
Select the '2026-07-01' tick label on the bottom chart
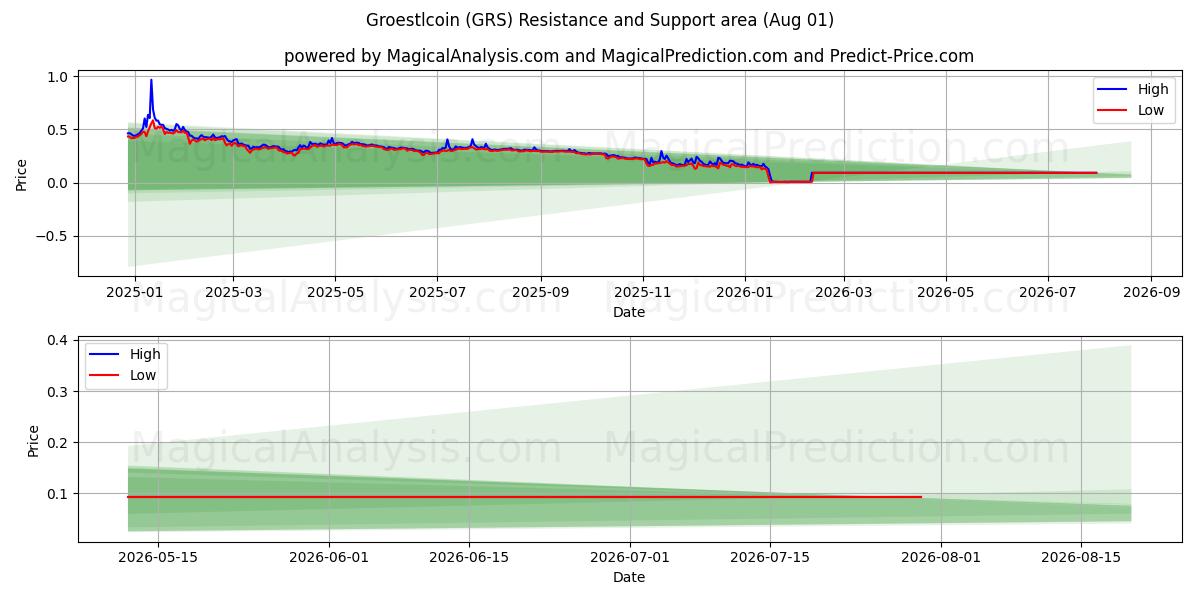coord(630,558)
